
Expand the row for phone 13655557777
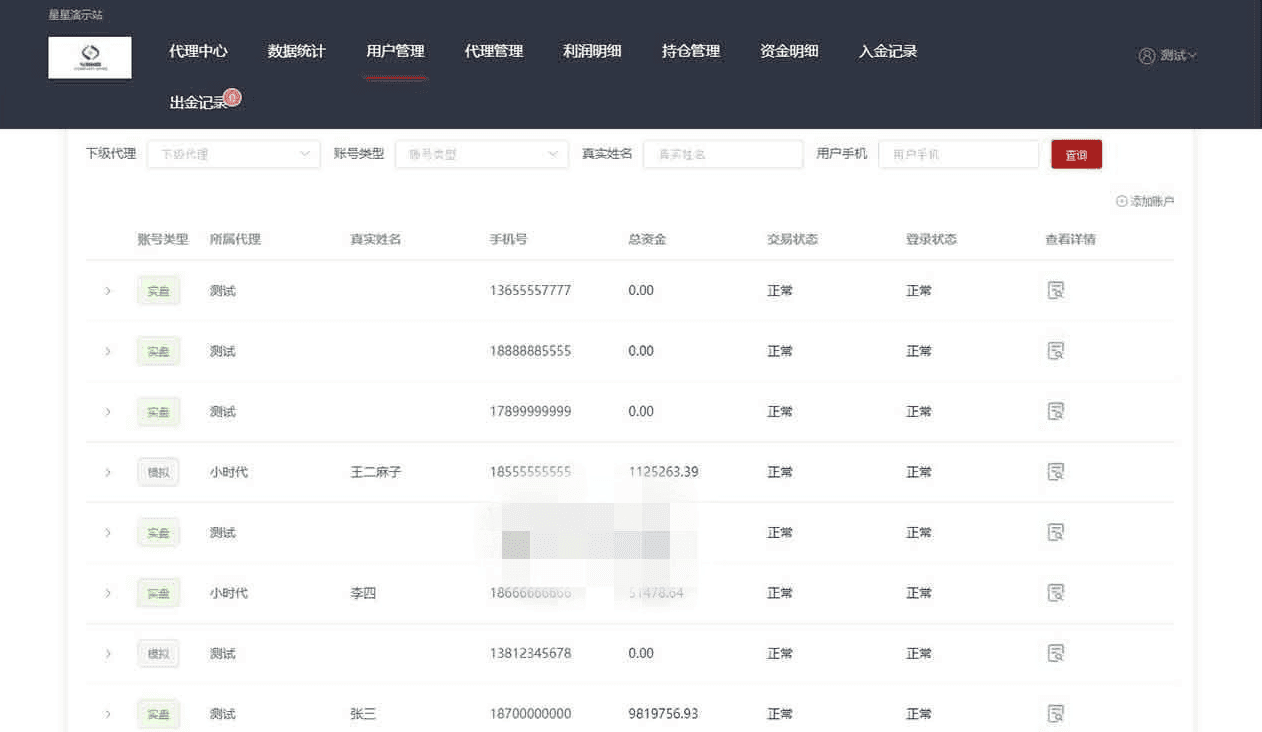[x=108, y=291]
